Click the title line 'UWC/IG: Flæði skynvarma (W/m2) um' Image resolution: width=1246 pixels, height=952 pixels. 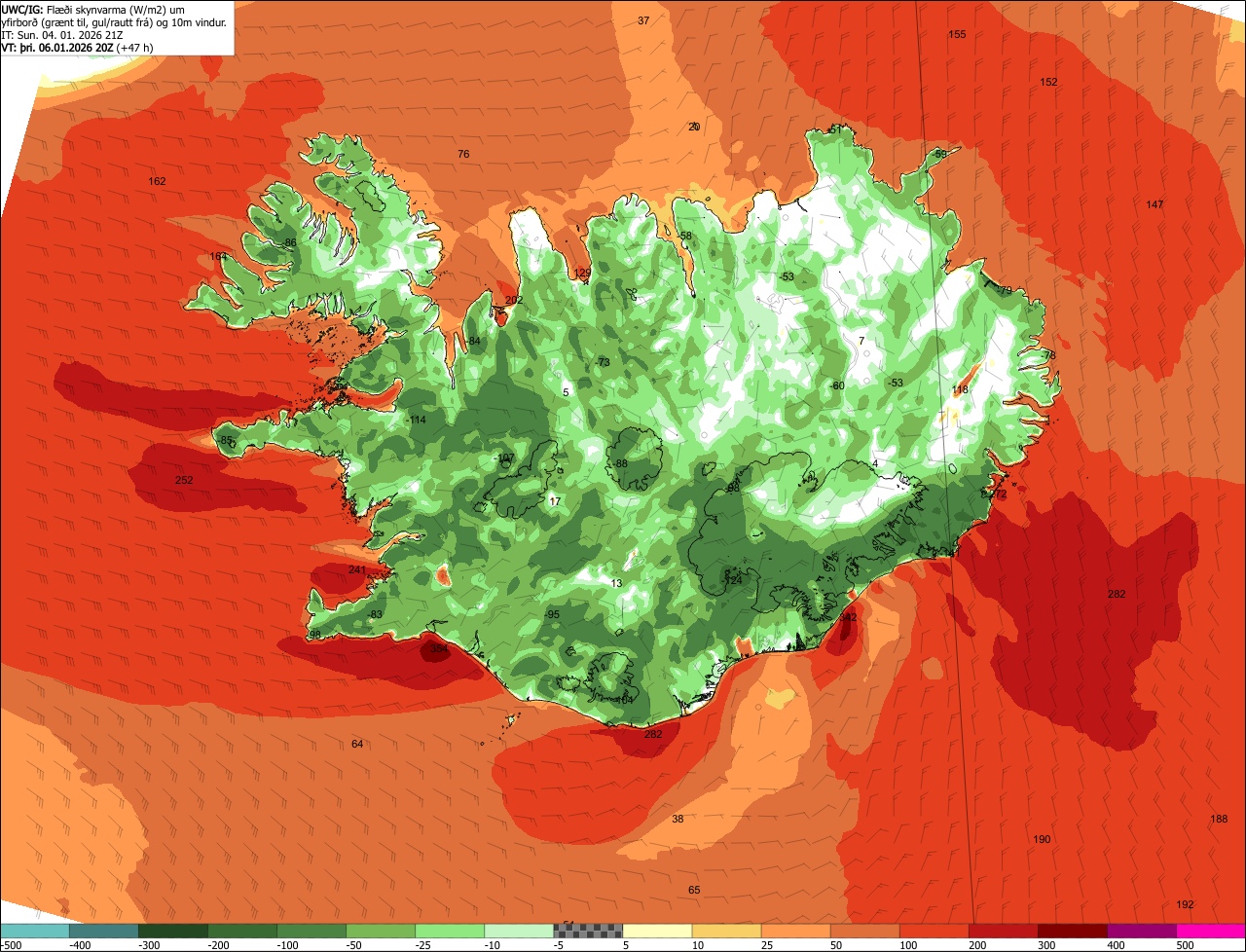click(93, 9)
